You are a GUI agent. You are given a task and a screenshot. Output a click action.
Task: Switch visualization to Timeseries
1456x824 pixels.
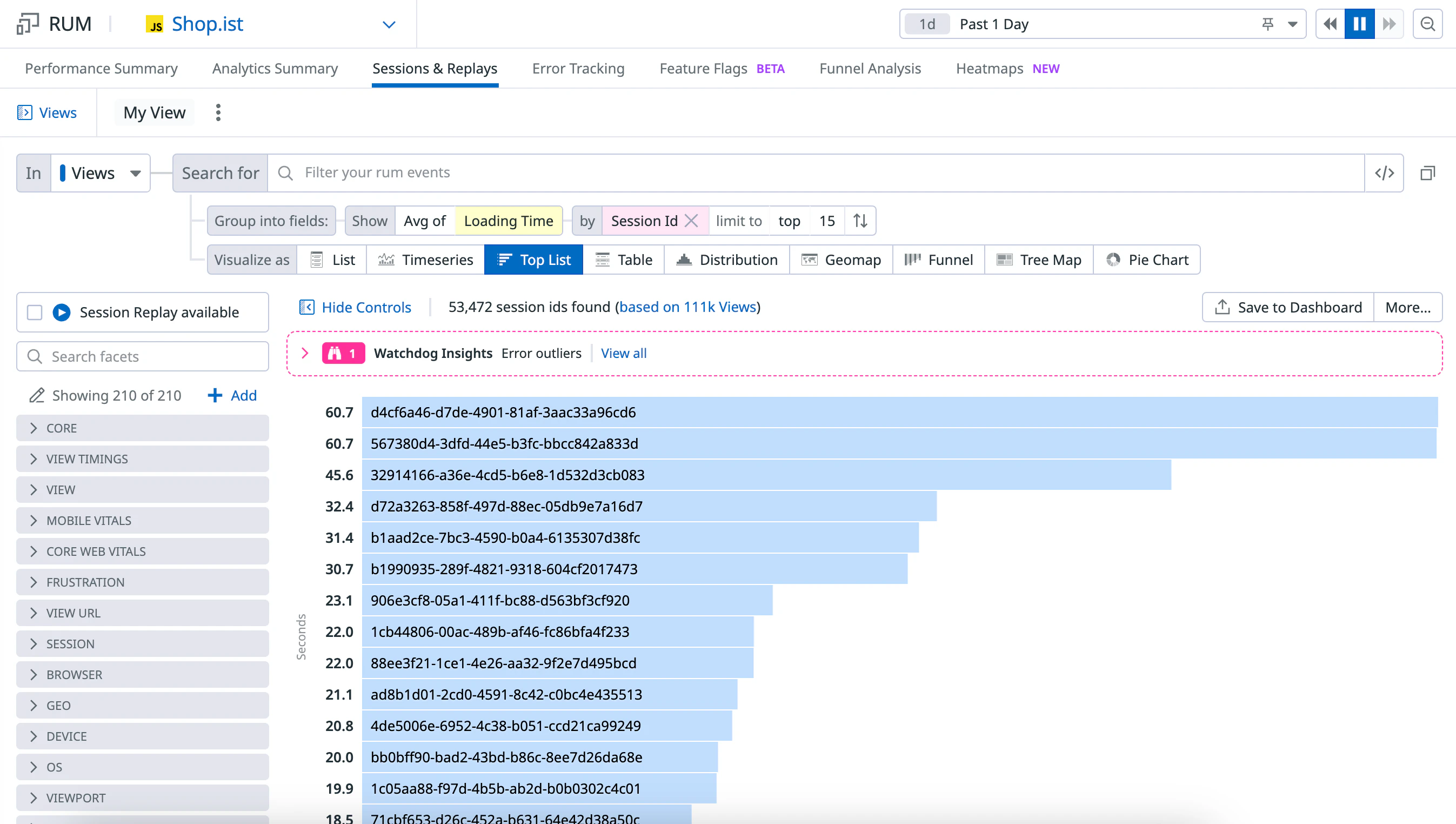425,260
